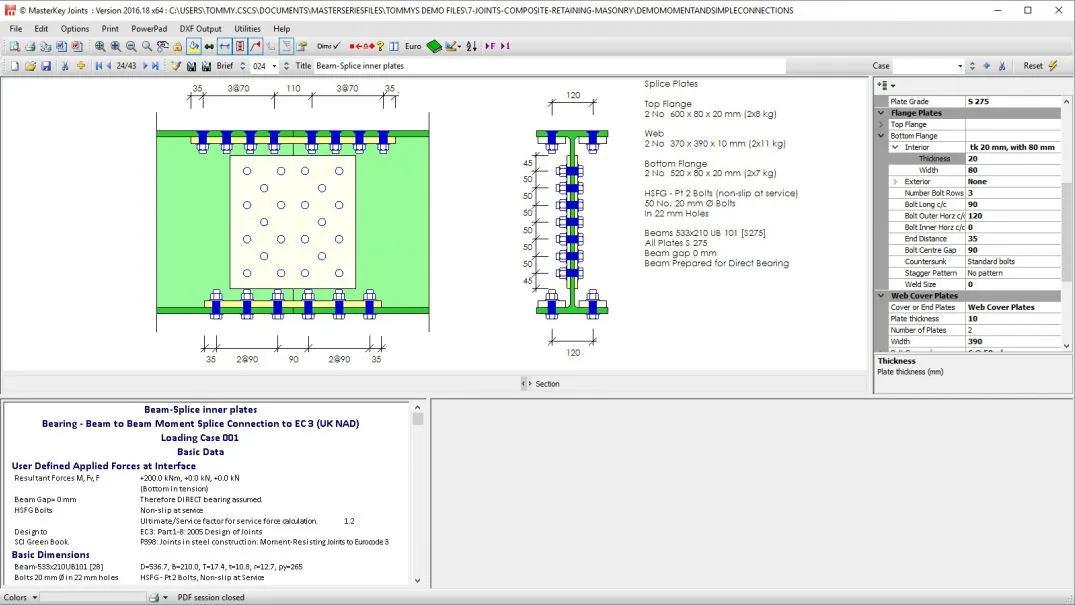Image resolution: width=1075 pixels, height=605 pixels.
Task: Click the purple 1 arrow icon
Action: (x=505, y=46)
